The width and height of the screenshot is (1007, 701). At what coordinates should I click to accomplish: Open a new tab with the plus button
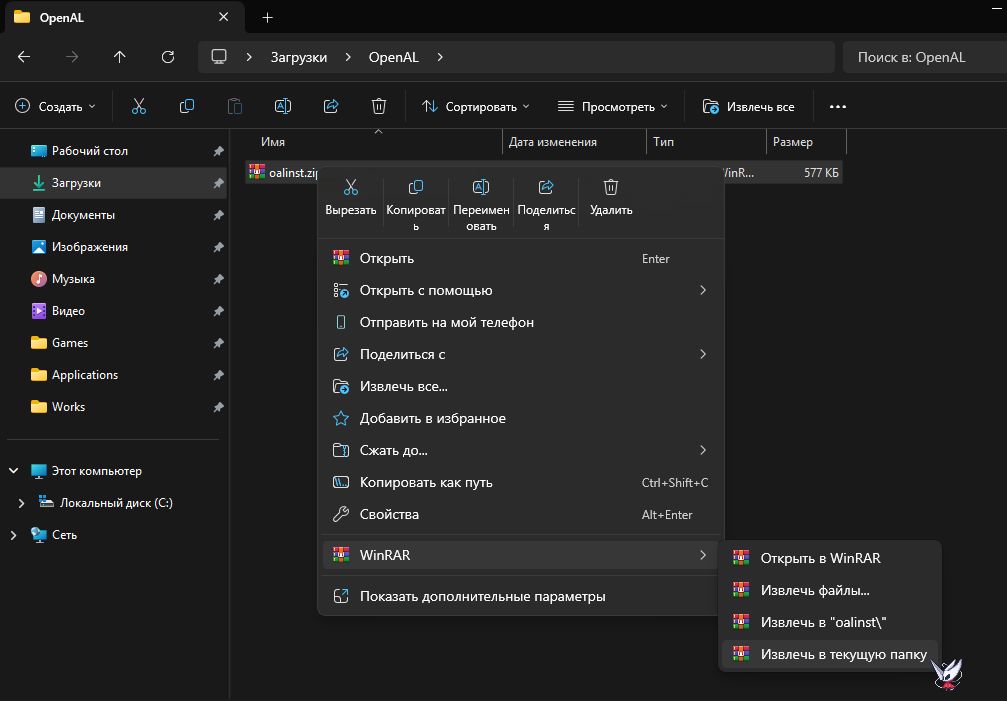click(x=268, y=17)
